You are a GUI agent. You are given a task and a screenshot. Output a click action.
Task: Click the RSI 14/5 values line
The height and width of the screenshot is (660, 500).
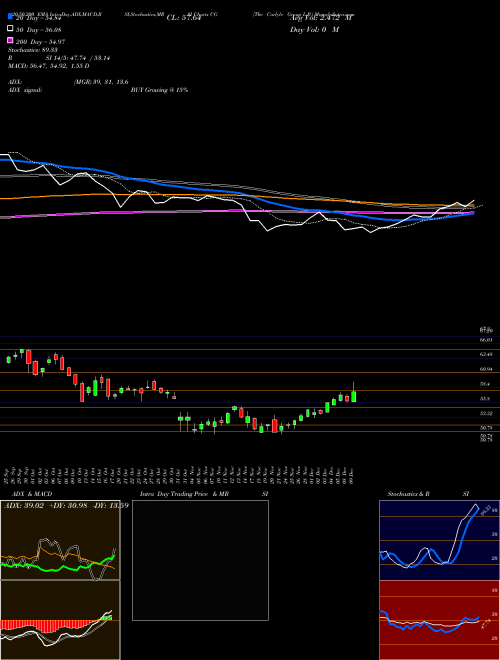[78, 58]
